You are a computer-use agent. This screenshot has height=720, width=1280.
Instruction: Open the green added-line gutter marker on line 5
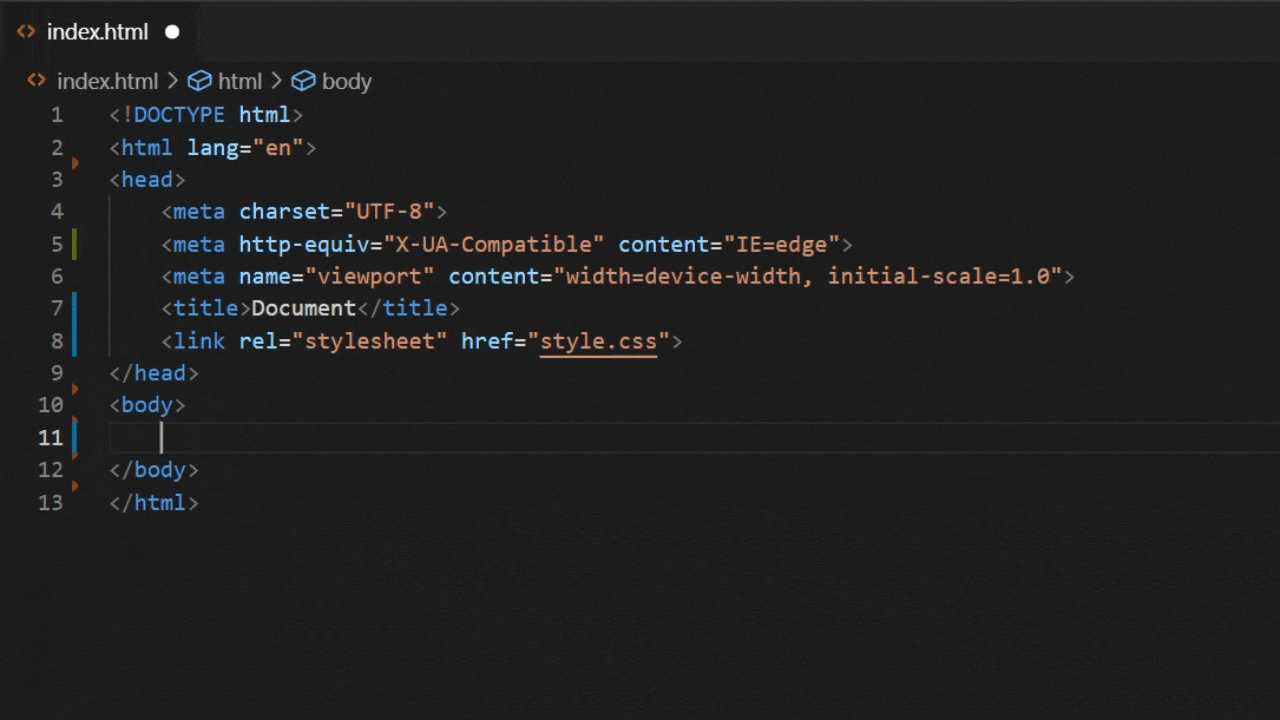74,244
